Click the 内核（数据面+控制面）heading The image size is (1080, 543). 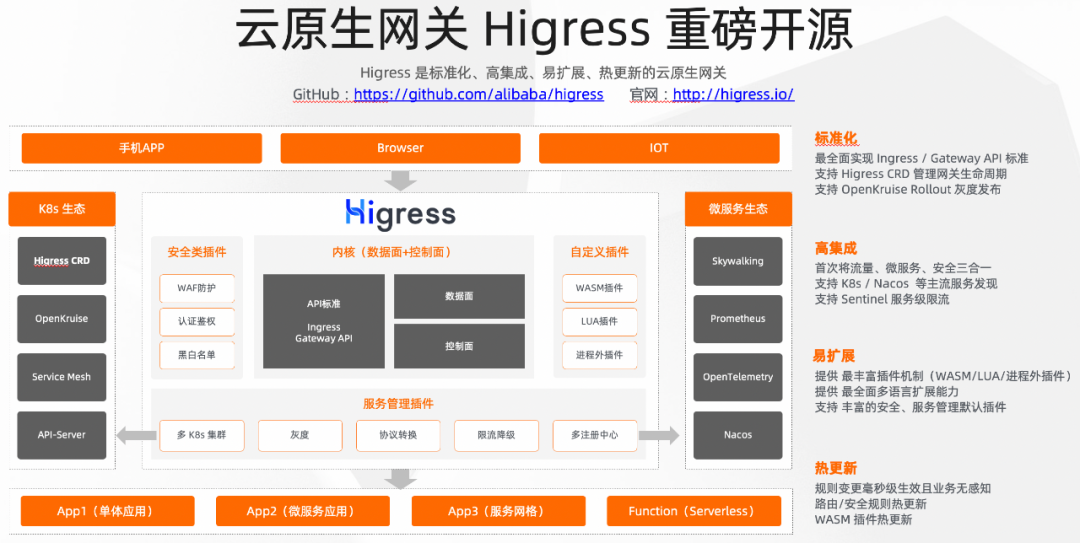click(x=394, y=252)
